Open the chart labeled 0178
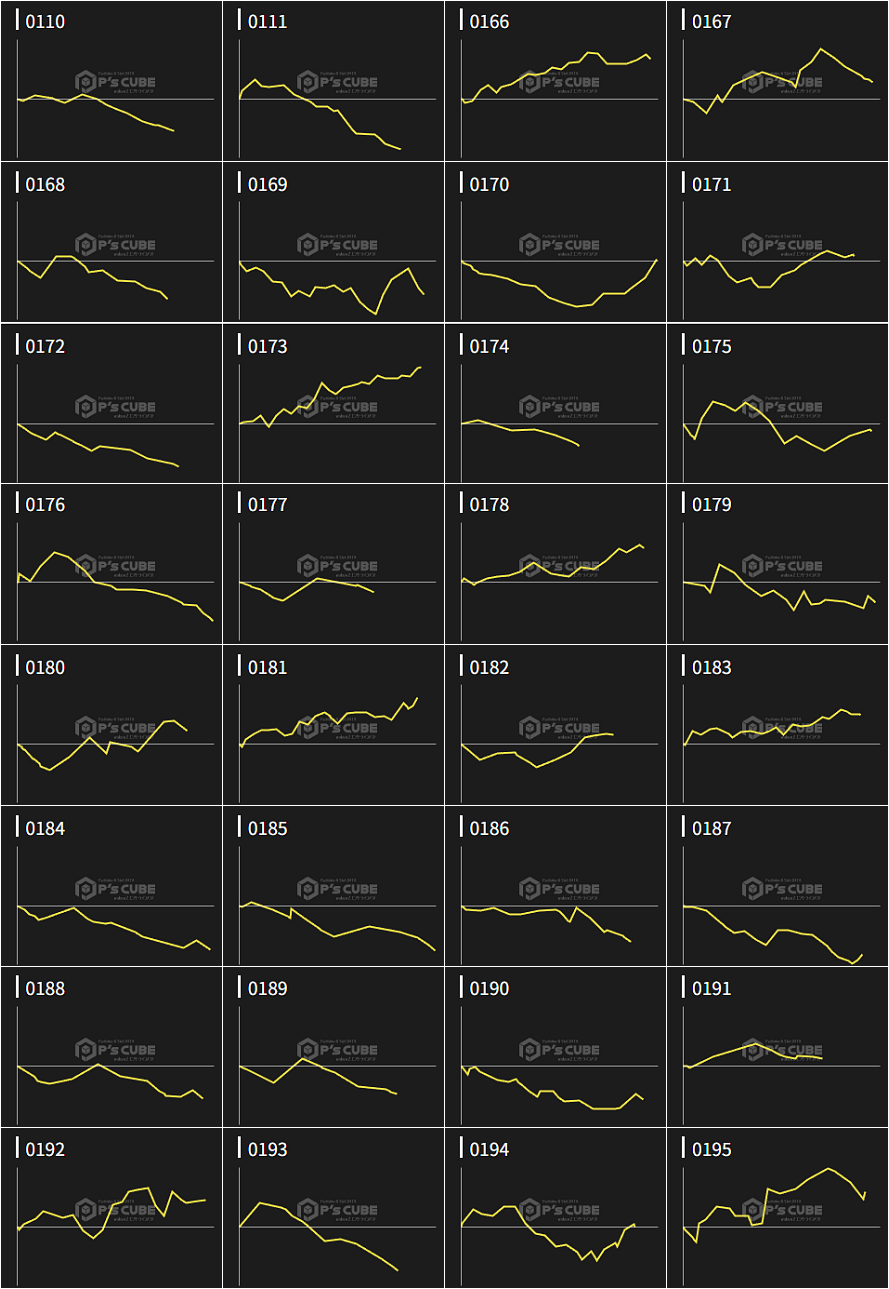 click(555, 565)
